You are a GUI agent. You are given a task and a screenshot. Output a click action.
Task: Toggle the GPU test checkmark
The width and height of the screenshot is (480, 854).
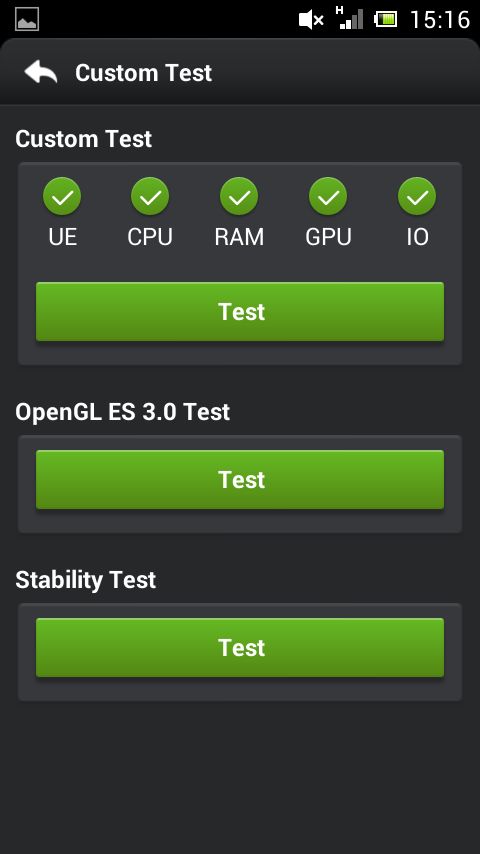point(328,196)
